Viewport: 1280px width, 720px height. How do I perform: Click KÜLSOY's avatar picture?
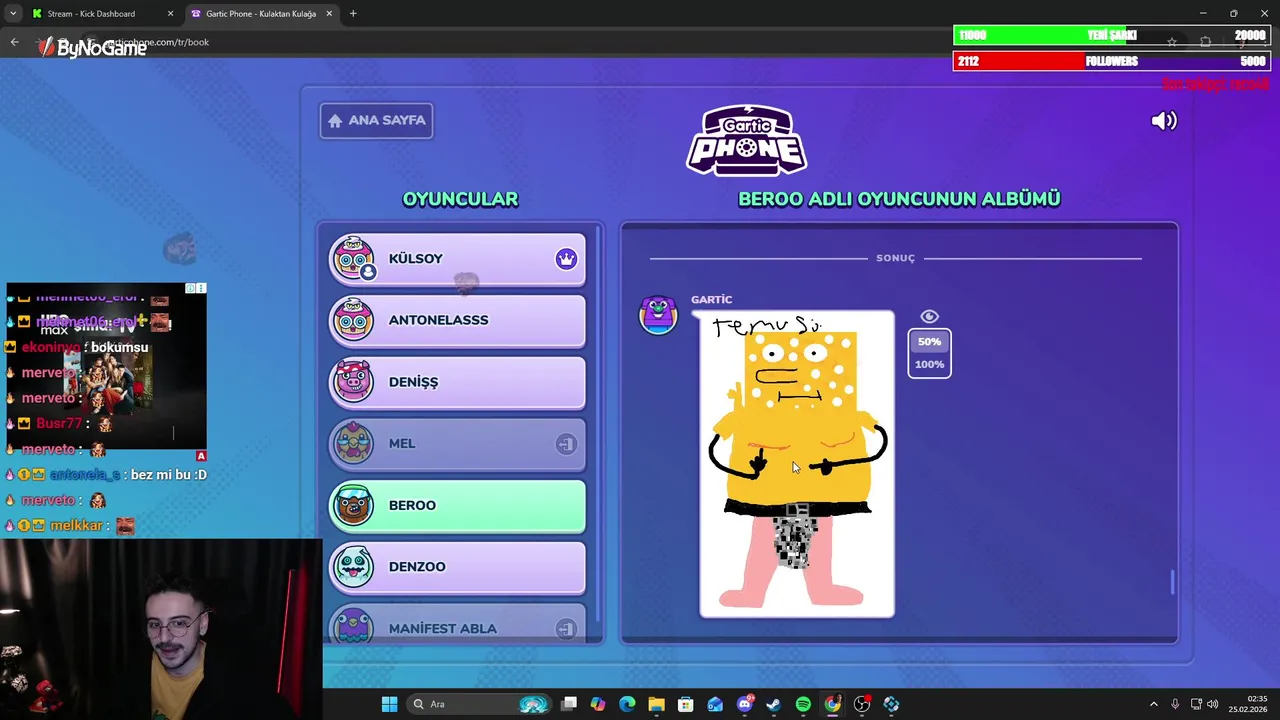tap(353, 258)
